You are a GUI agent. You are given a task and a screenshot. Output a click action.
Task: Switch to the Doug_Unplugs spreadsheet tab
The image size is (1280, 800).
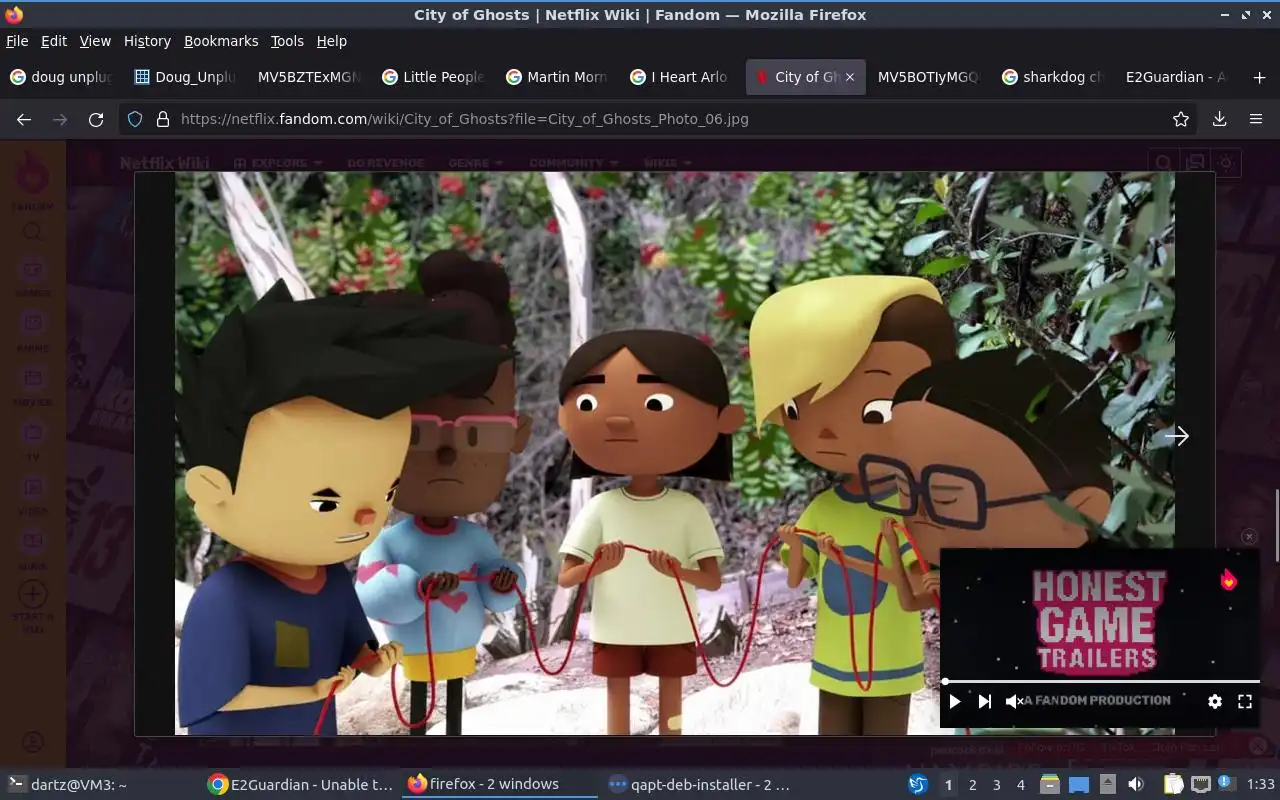[186, 77]
